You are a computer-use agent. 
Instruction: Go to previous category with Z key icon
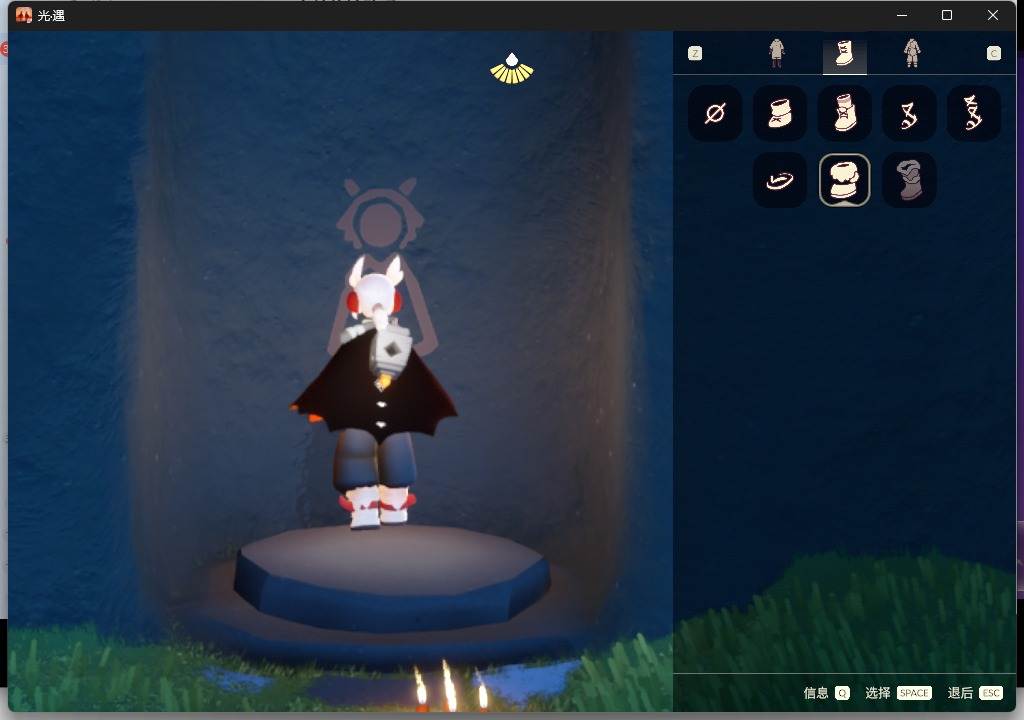[x=695, y=54]
